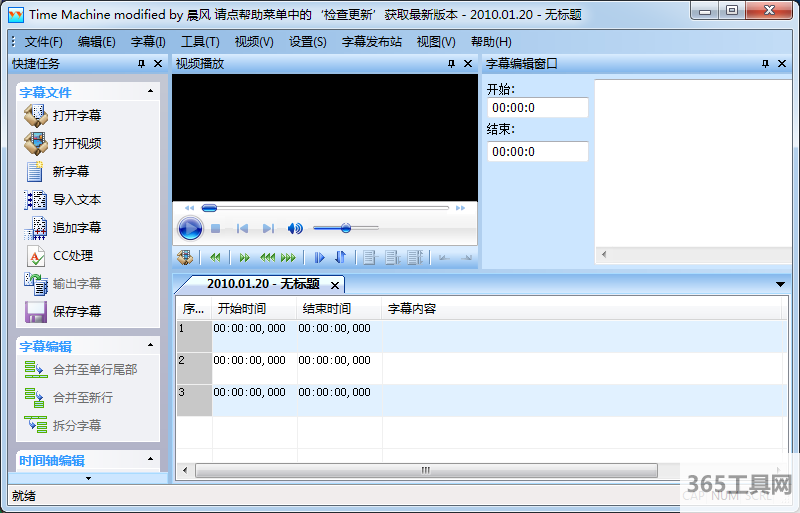The image size is (800, 513).
Task: Collapse the 时间轴编辑 section
Action: point(151,459)
